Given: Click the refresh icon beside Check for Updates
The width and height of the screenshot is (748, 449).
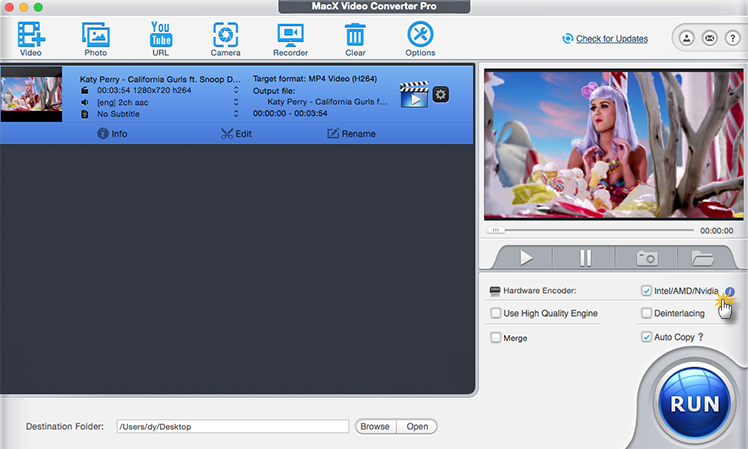Looking at the screenshot, I should (567, 39).
